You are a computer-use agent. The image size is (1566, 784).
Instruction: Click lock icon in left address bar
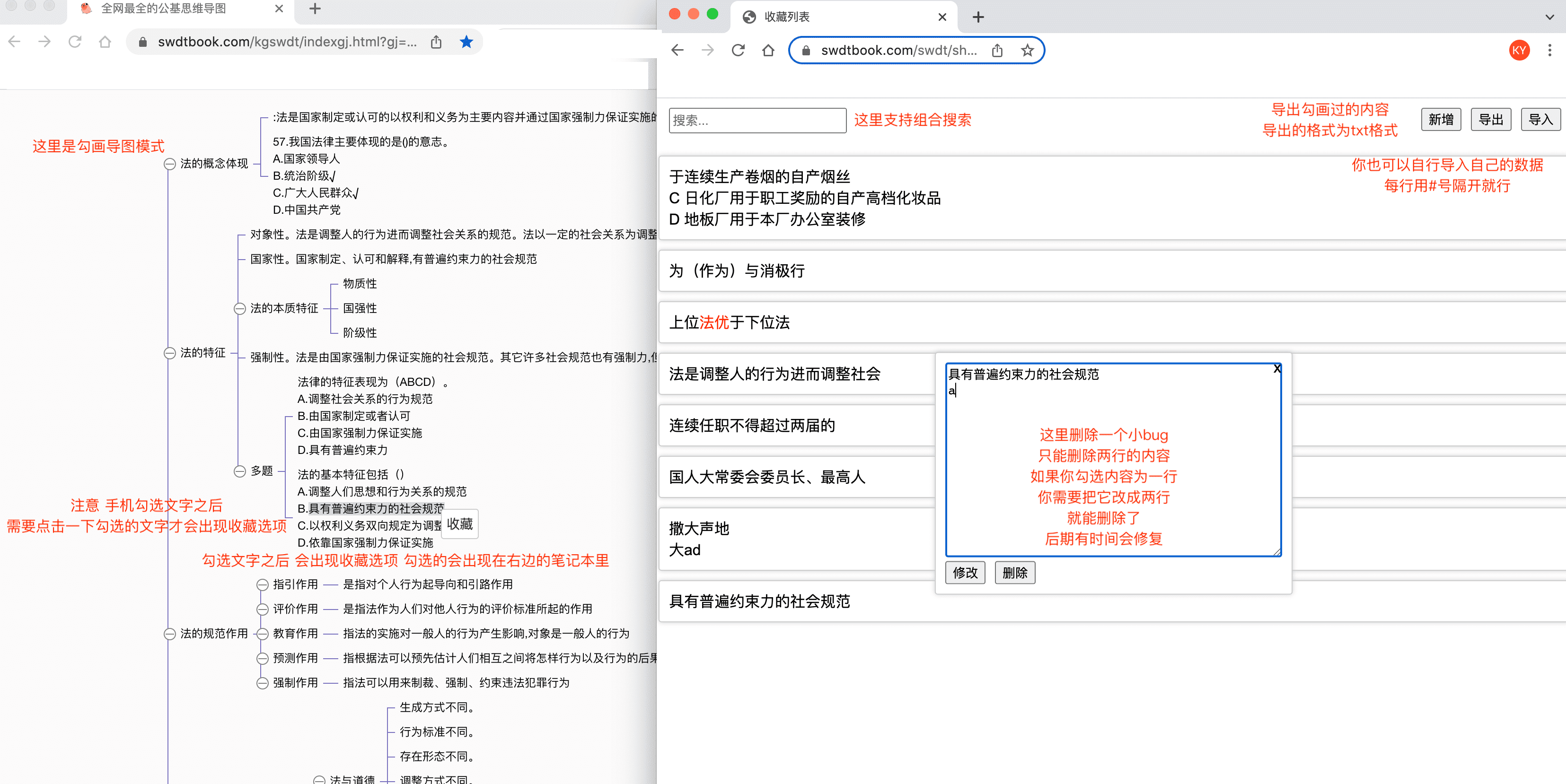click(x=143, y=42)
